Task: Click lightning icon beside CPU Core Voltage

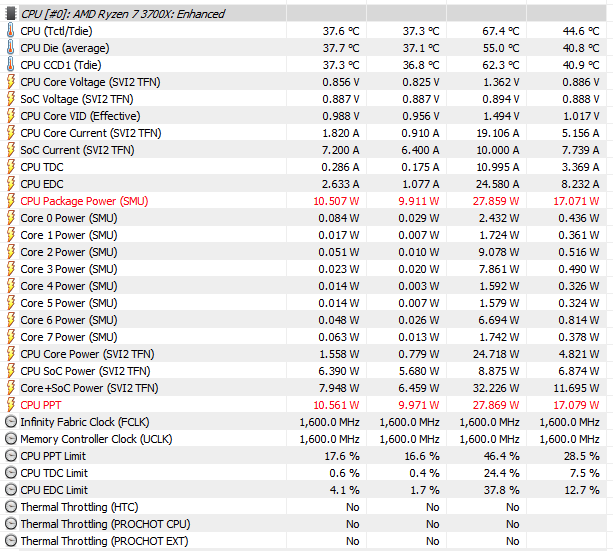Action: 11,82
